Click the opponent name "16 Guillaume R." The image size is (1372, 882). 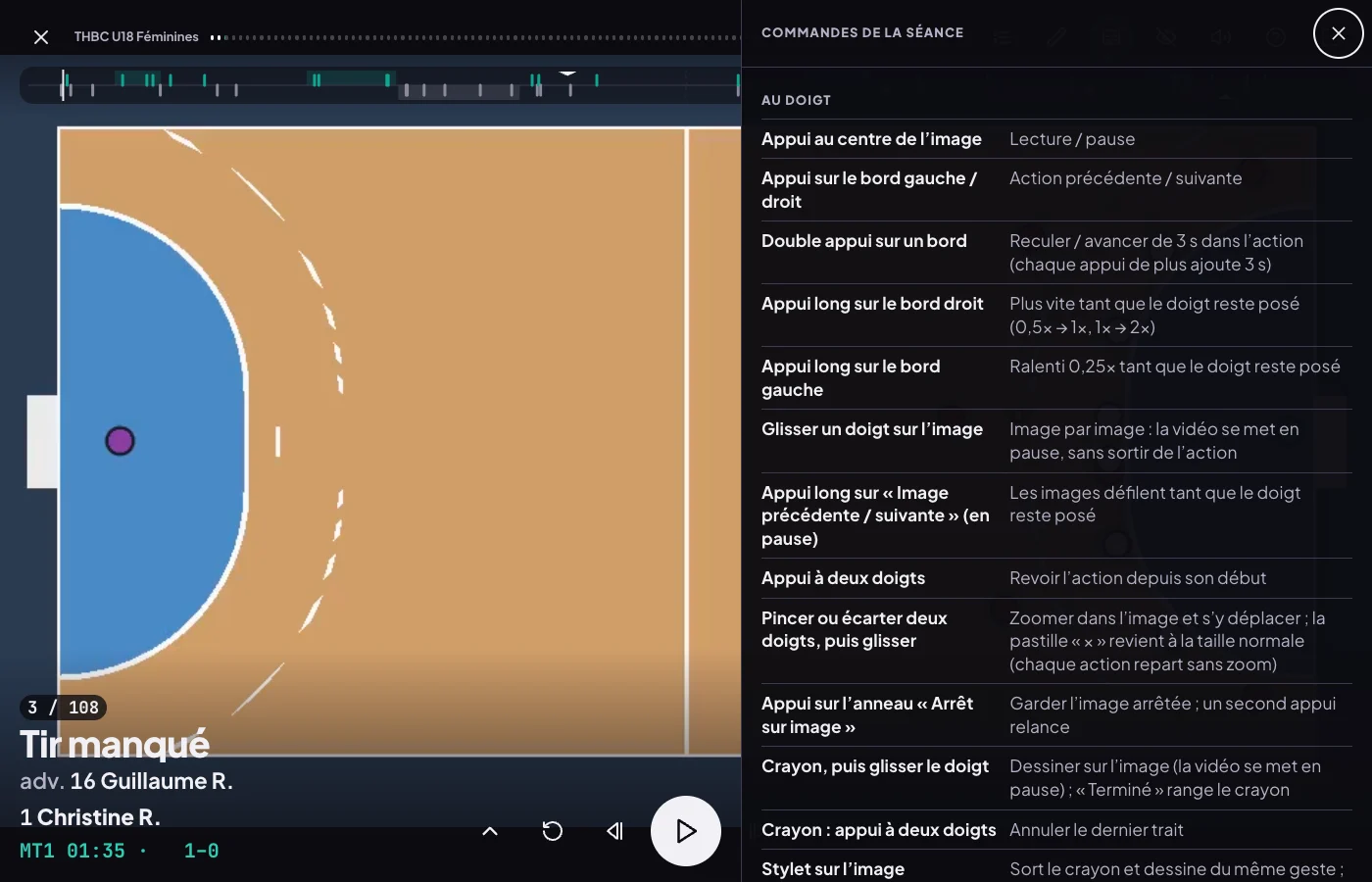tap(151, 781)
